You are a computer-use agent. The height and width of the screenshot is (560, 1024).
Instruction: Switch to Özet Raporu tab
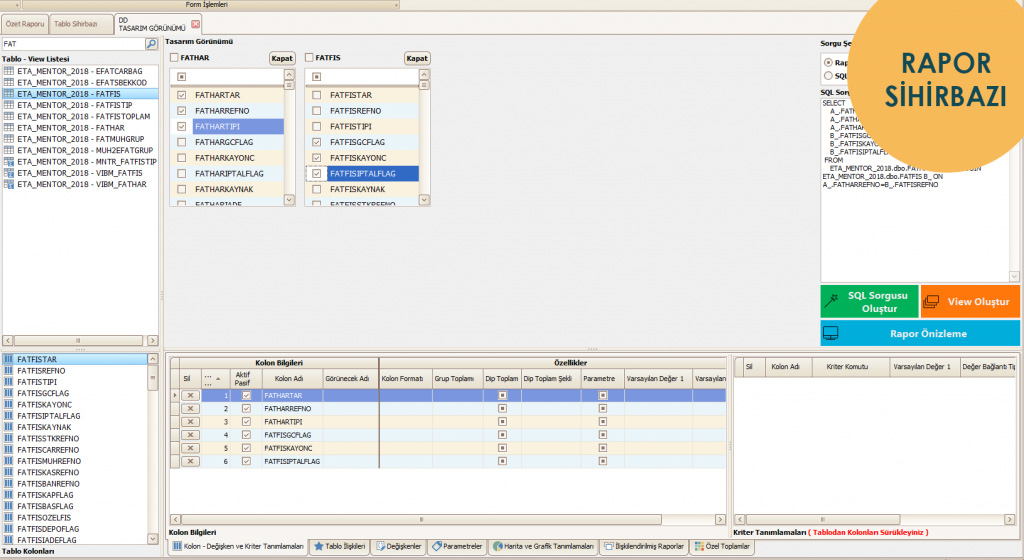[x=25, y=24]
